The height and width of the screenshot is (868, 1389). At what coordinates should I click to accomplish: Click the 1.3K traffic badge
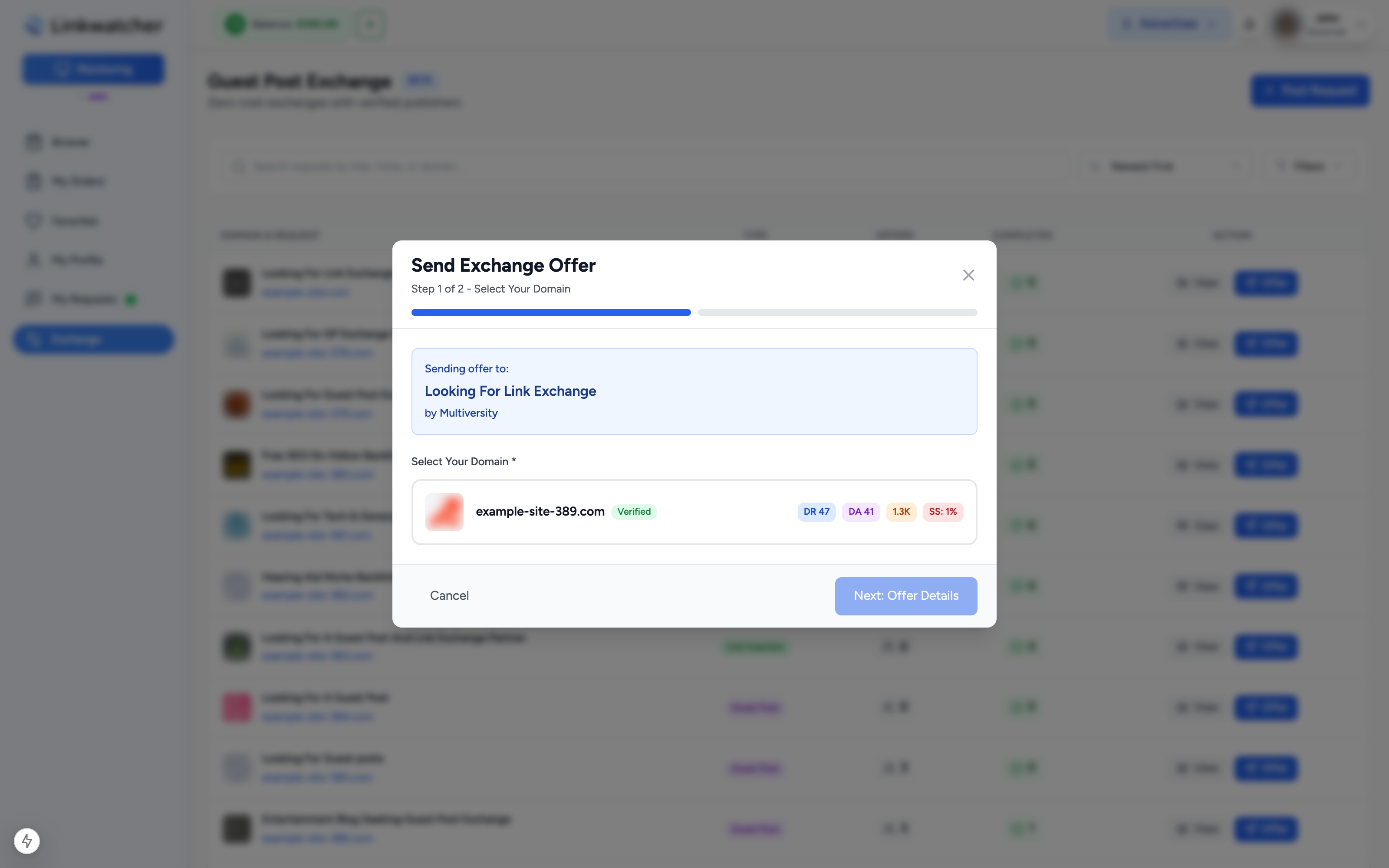coord(901,512)
